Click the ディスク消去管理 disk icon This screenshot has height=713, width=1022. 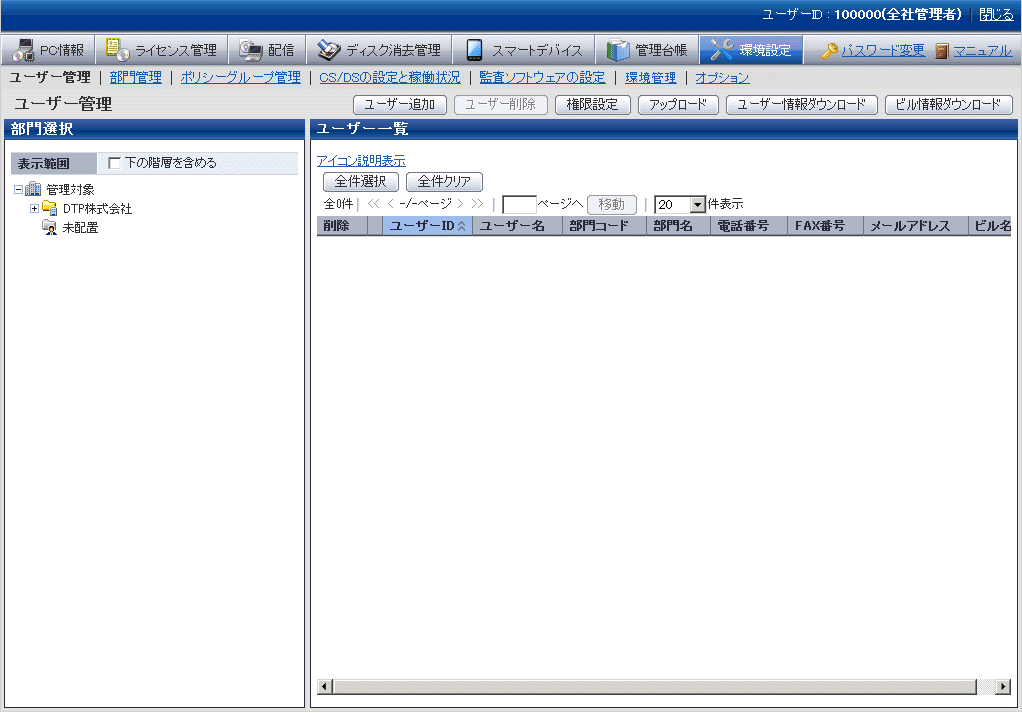tap(328, 50)
